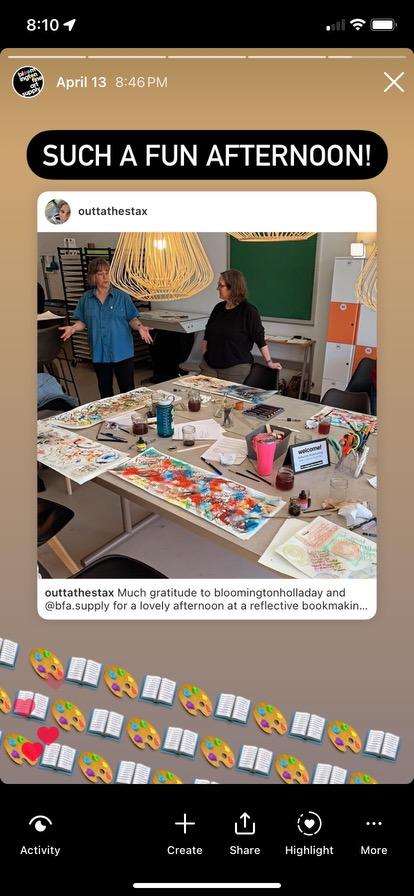Tap carousel multi-image indicator on photo

point(357,250)
